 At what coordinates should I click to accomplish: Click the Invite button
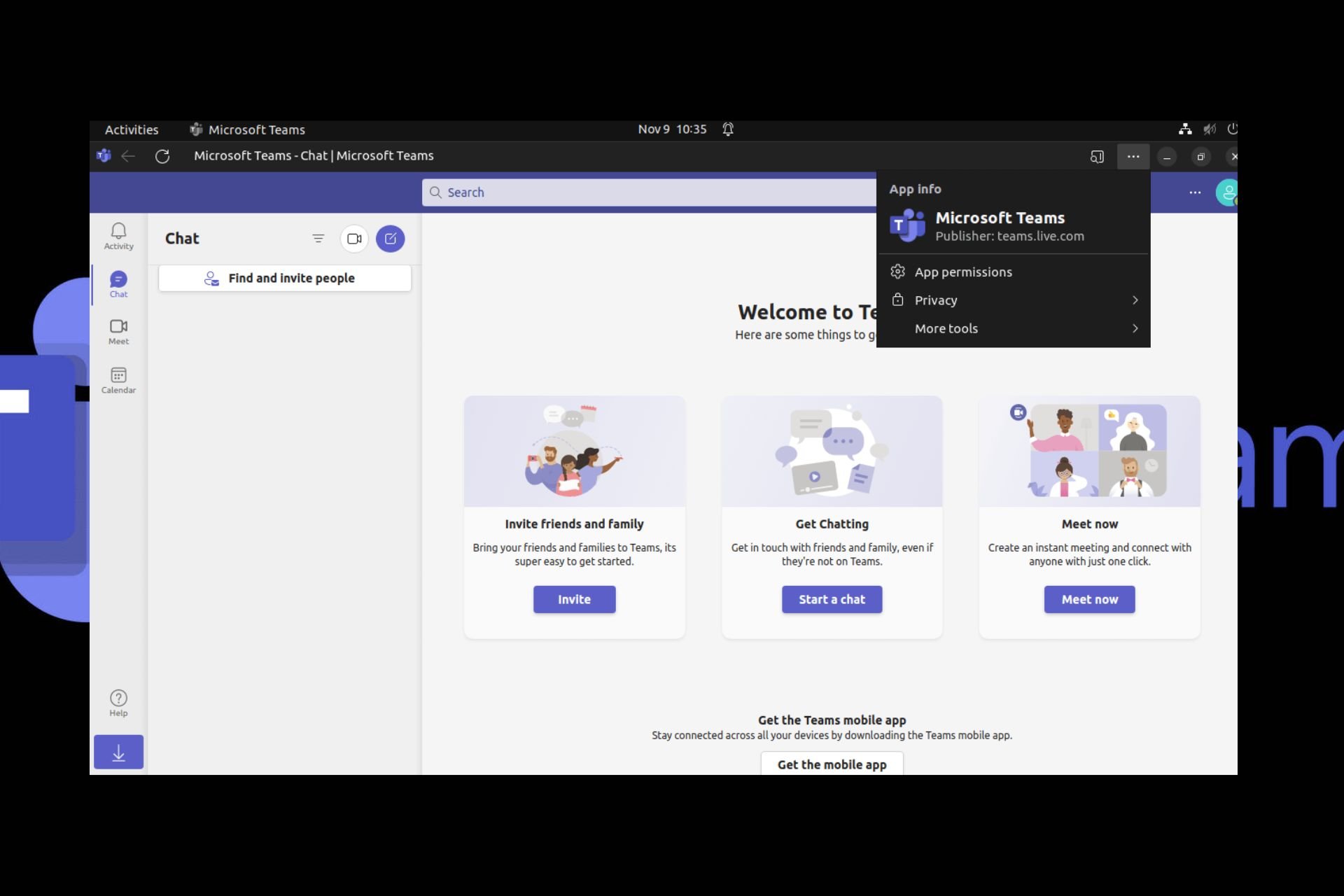[574, 599]
